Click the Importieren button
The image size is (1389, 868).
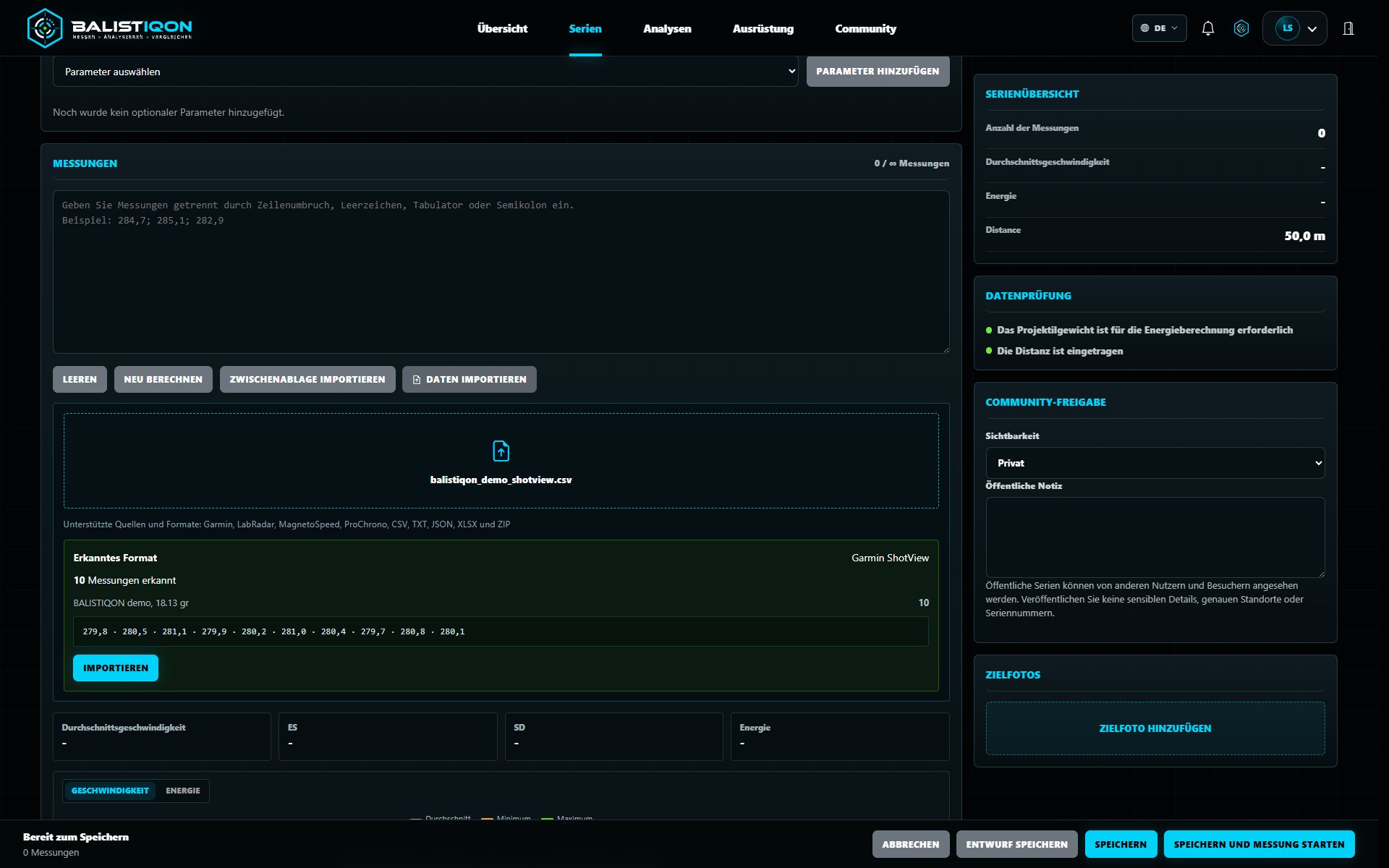click(x=116, y=668)
